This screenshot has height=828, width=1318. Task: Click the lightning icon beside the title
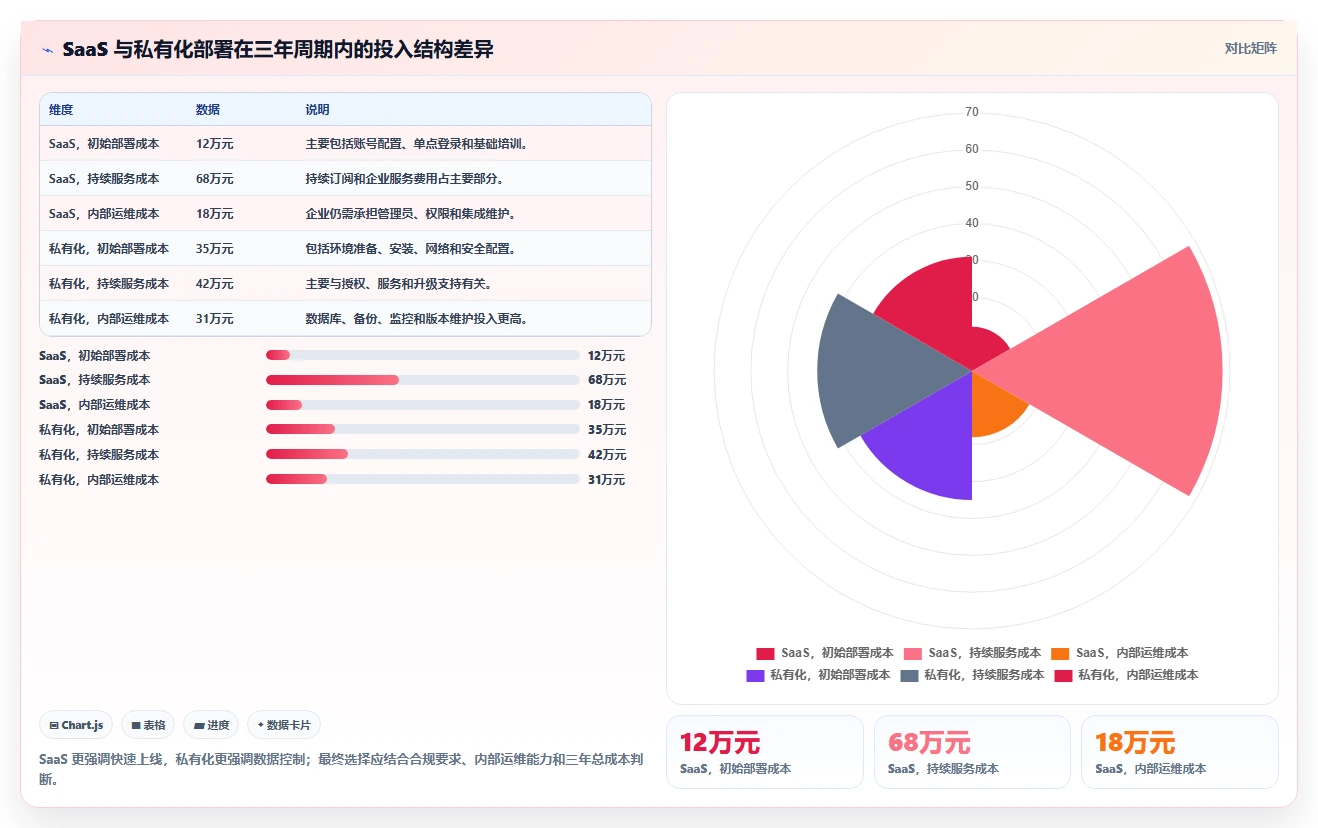click(x=47, y=49)
